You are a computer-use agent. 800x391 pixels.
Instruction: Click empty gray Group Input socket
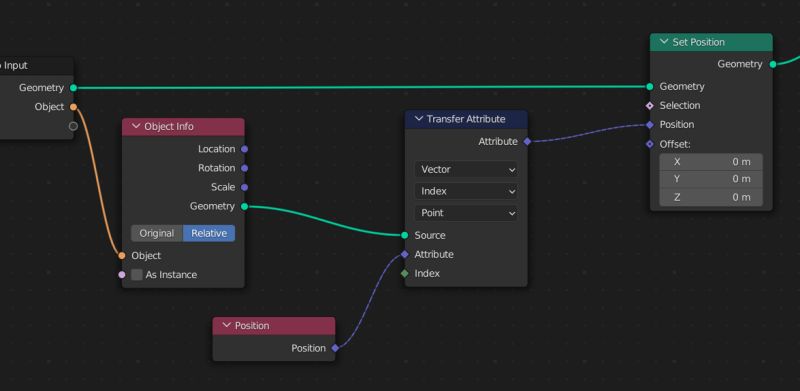tap(73, 126)
